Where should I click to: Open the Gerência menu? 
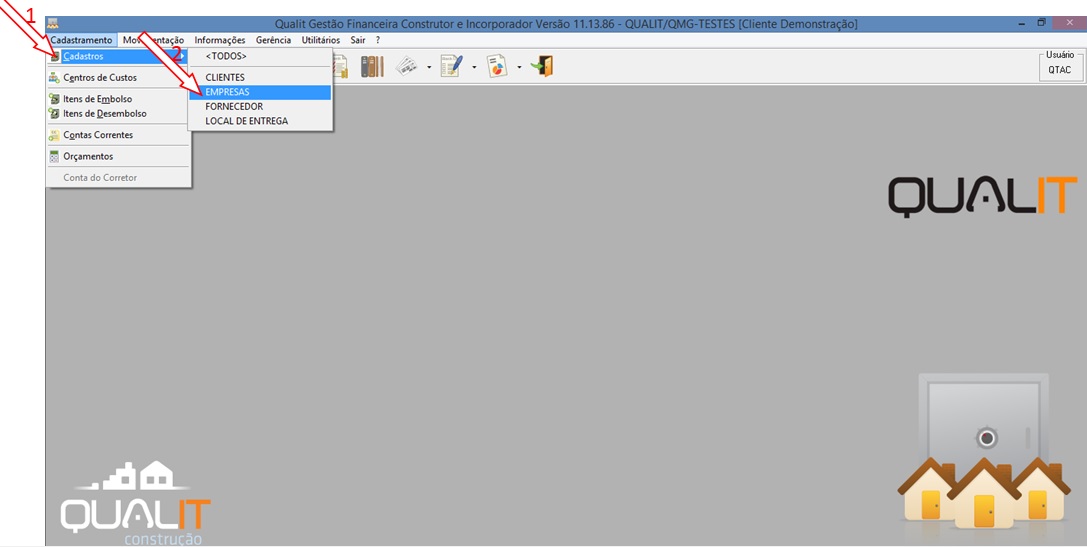pos(273,40)
